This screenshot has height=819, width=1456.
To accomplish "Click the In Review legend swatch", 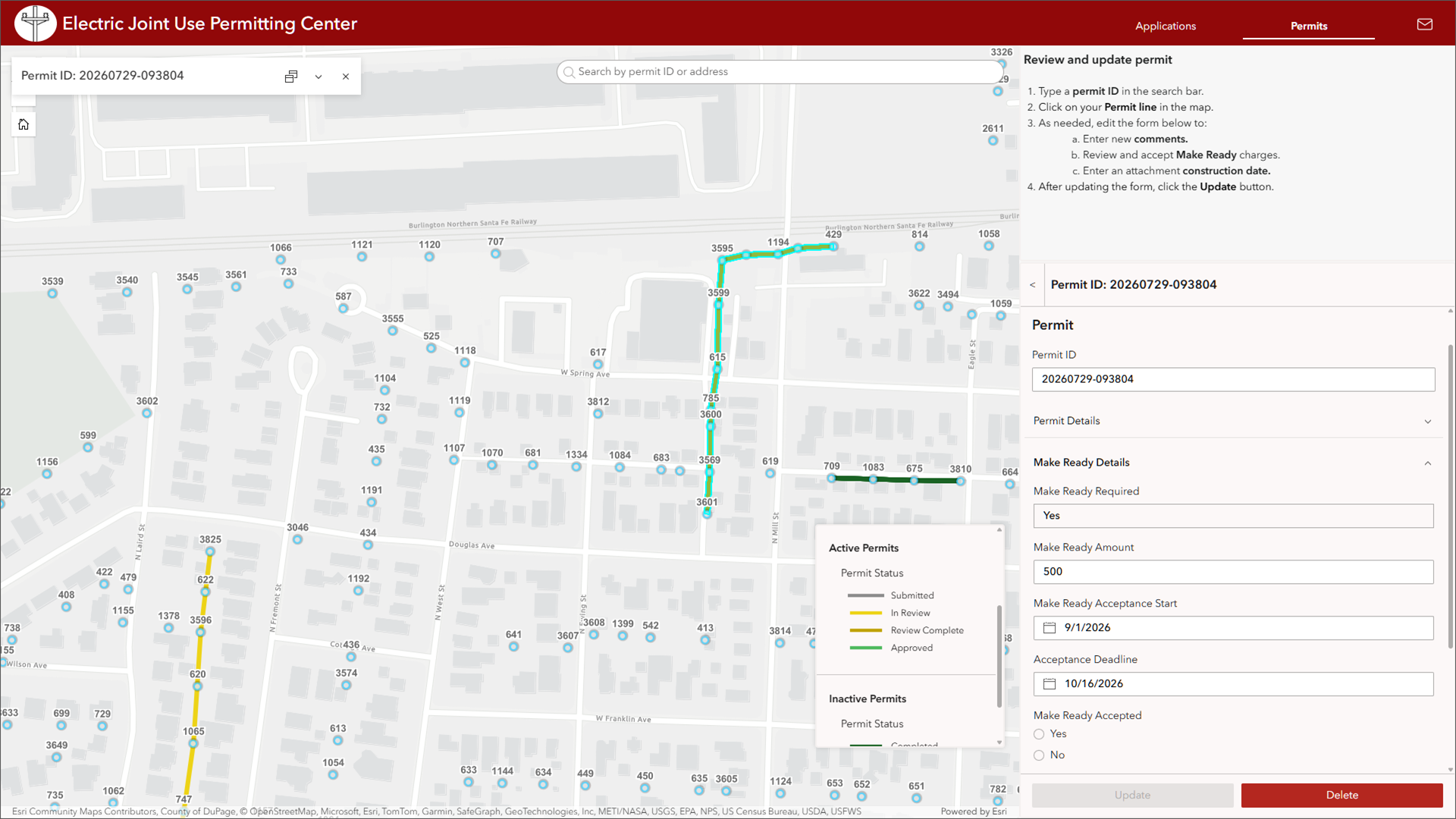I will click(x=865, y=613).
